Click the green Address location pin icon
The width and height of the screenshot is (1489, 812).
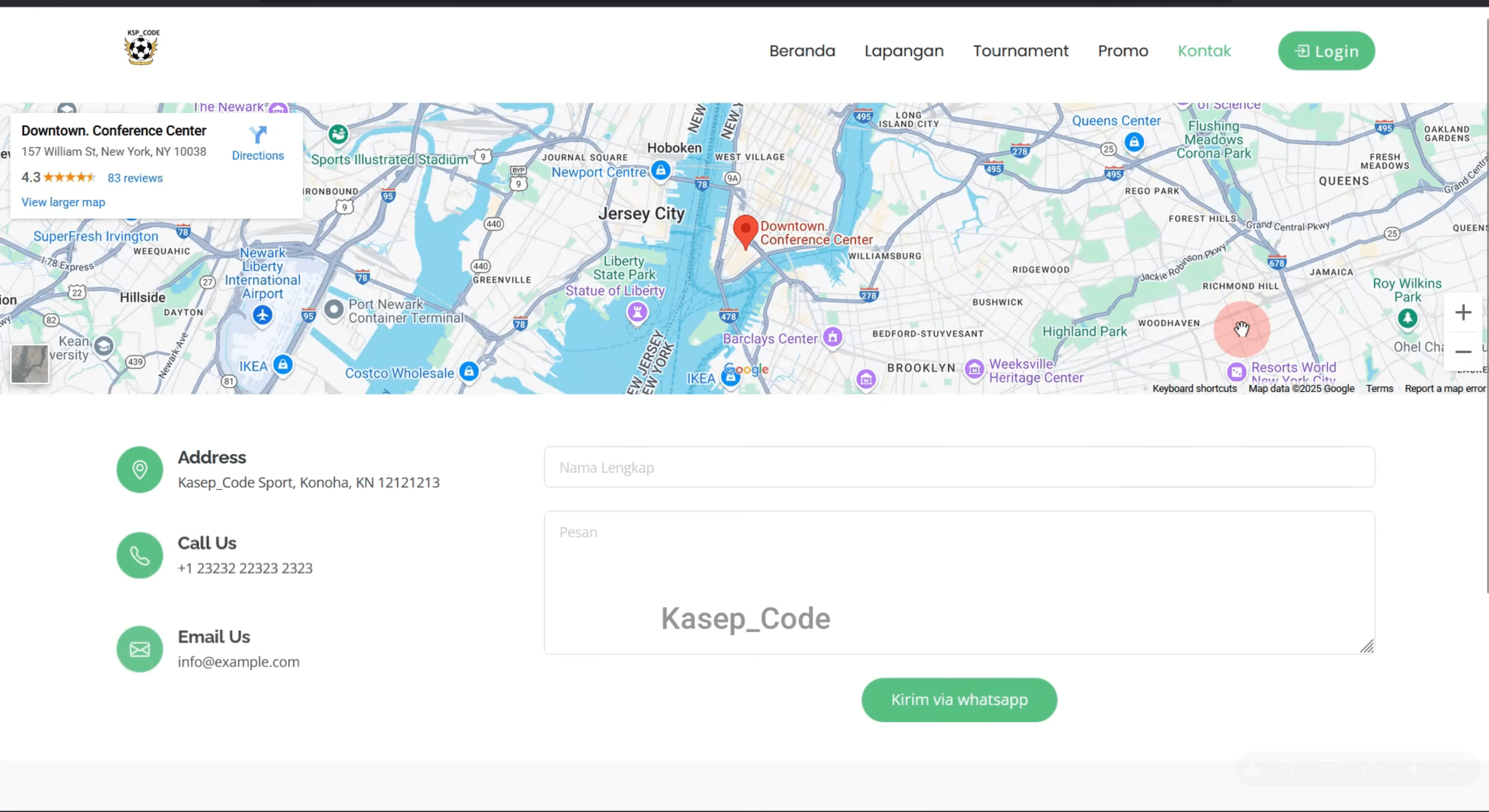(x=140, y=470)
